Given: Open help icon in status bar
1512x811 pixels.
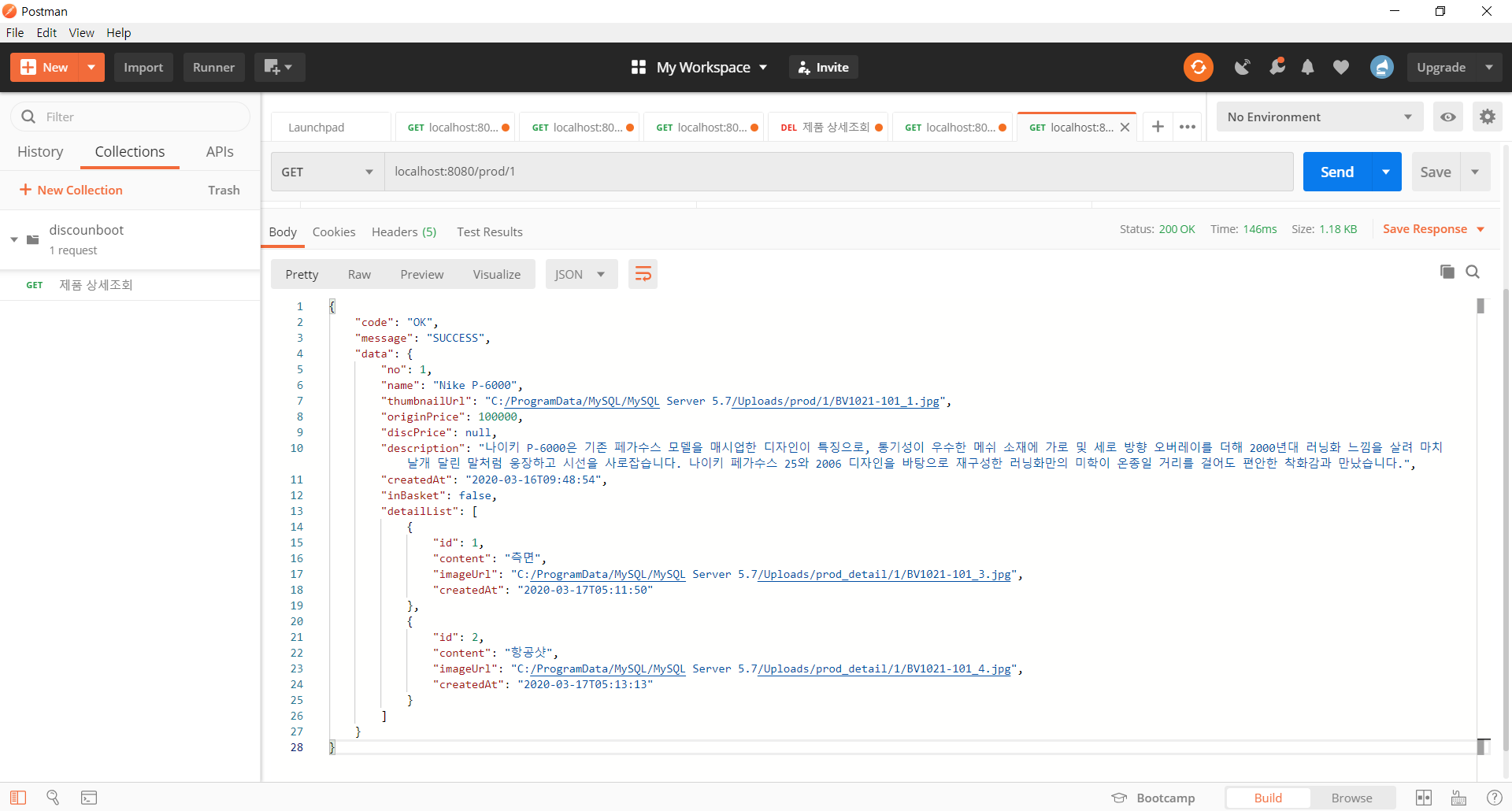Looking at the screenshot, I should click(1494, 798).
